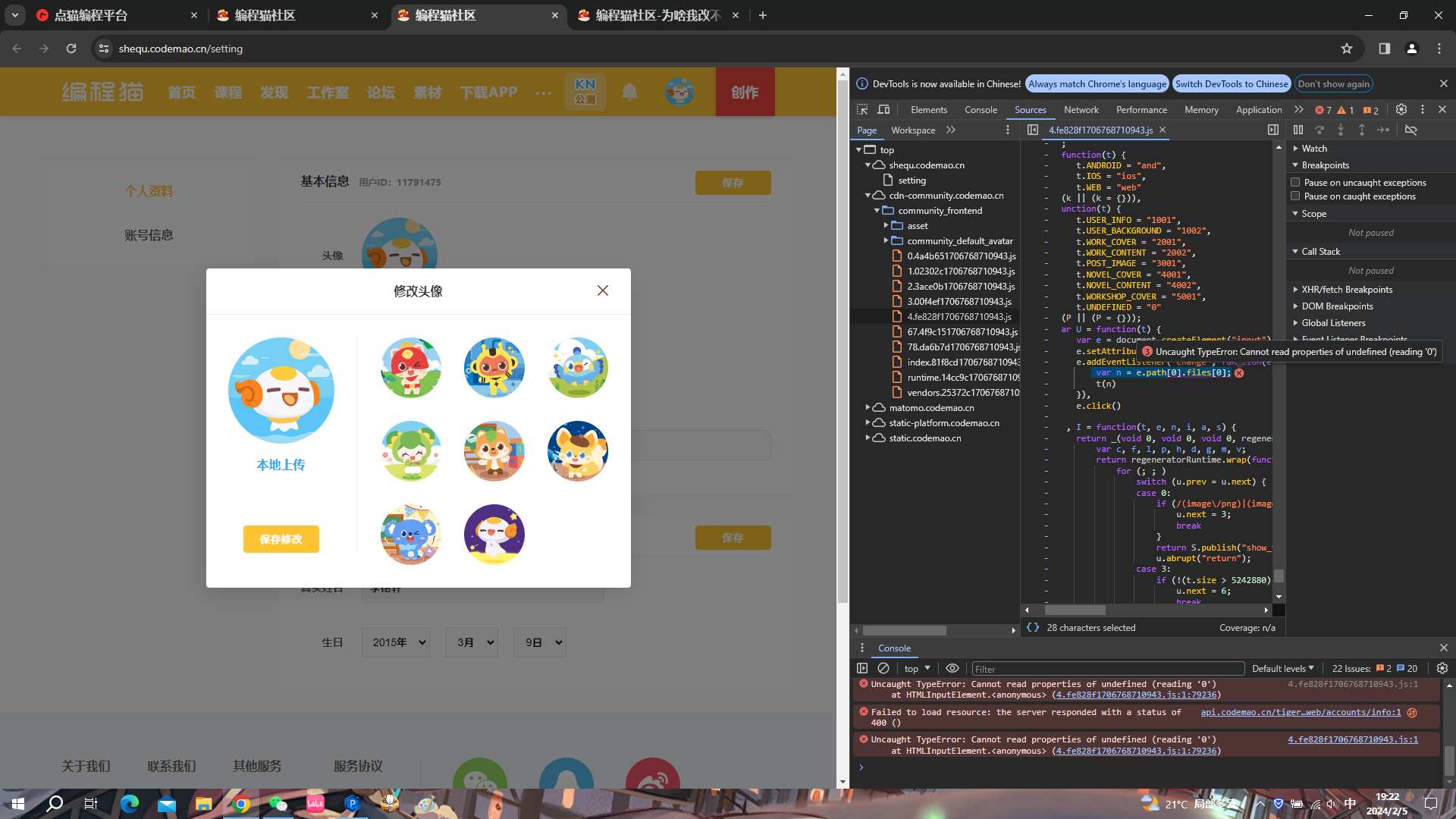The height and width of the screenshot is (819, 1456).
Task: Select the blue koala party-hat avatar
Action: [411, 535]
